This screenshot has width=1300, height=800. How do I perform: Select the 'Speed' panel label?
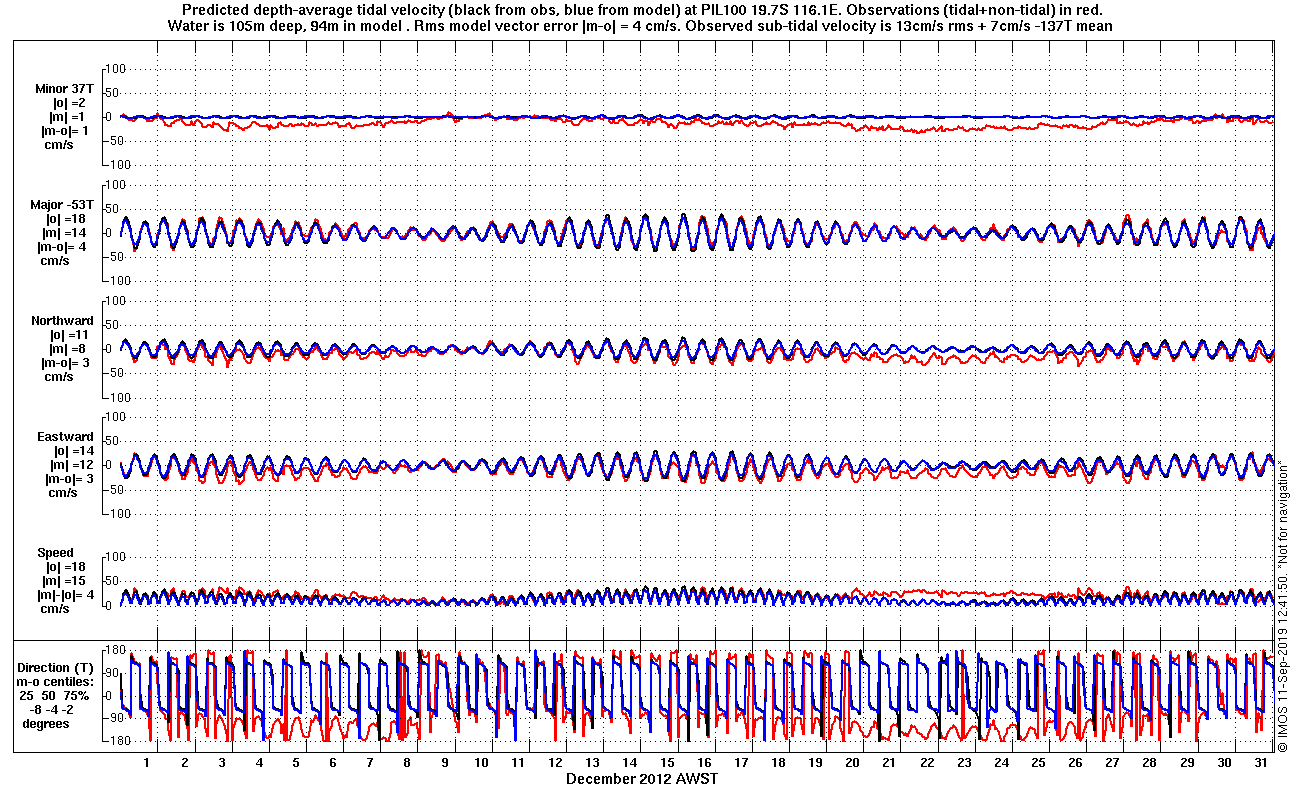tap(56, 553)
